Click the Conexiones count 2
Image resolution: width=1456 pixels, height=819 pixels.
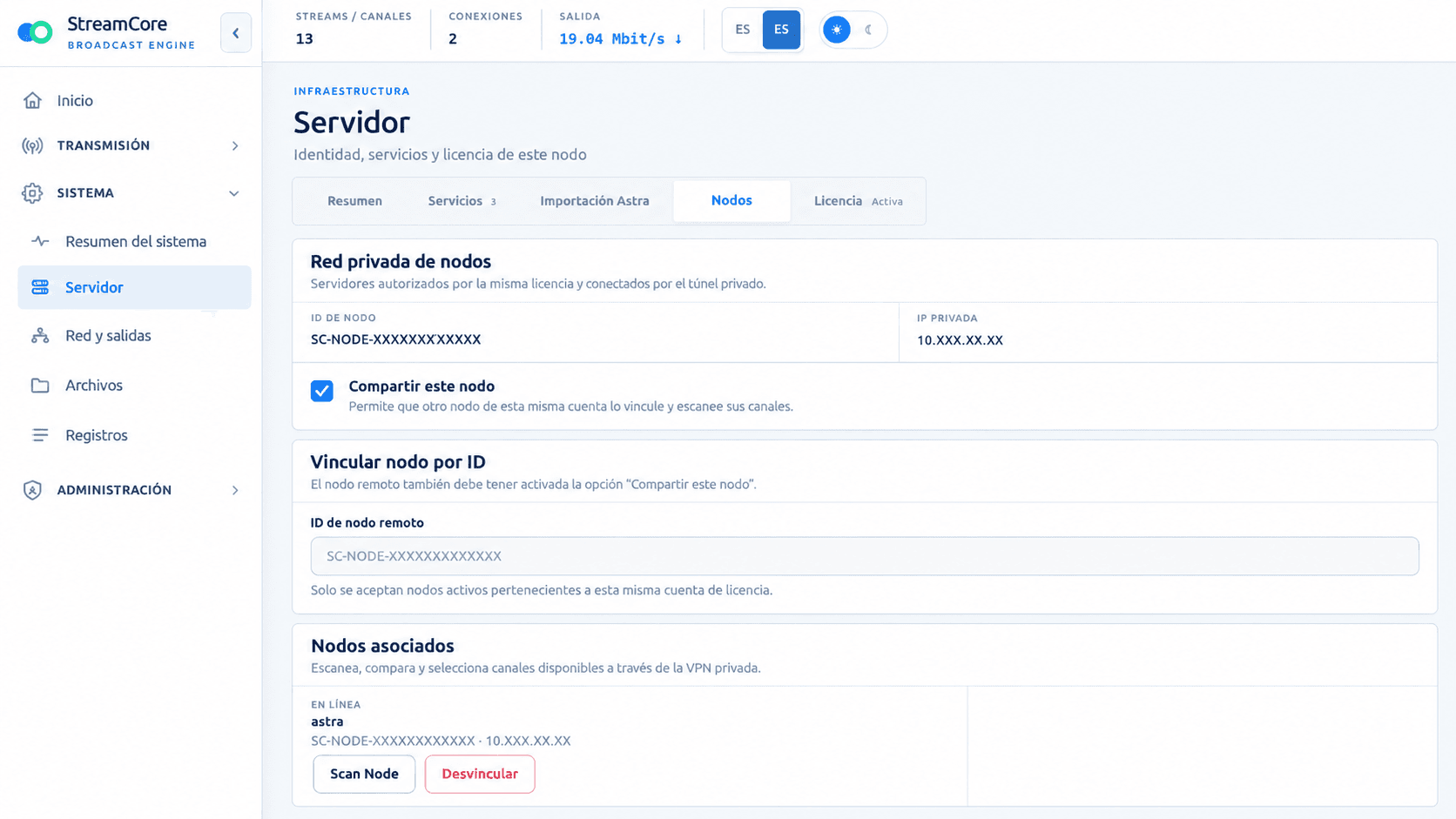tap(453, 38)
